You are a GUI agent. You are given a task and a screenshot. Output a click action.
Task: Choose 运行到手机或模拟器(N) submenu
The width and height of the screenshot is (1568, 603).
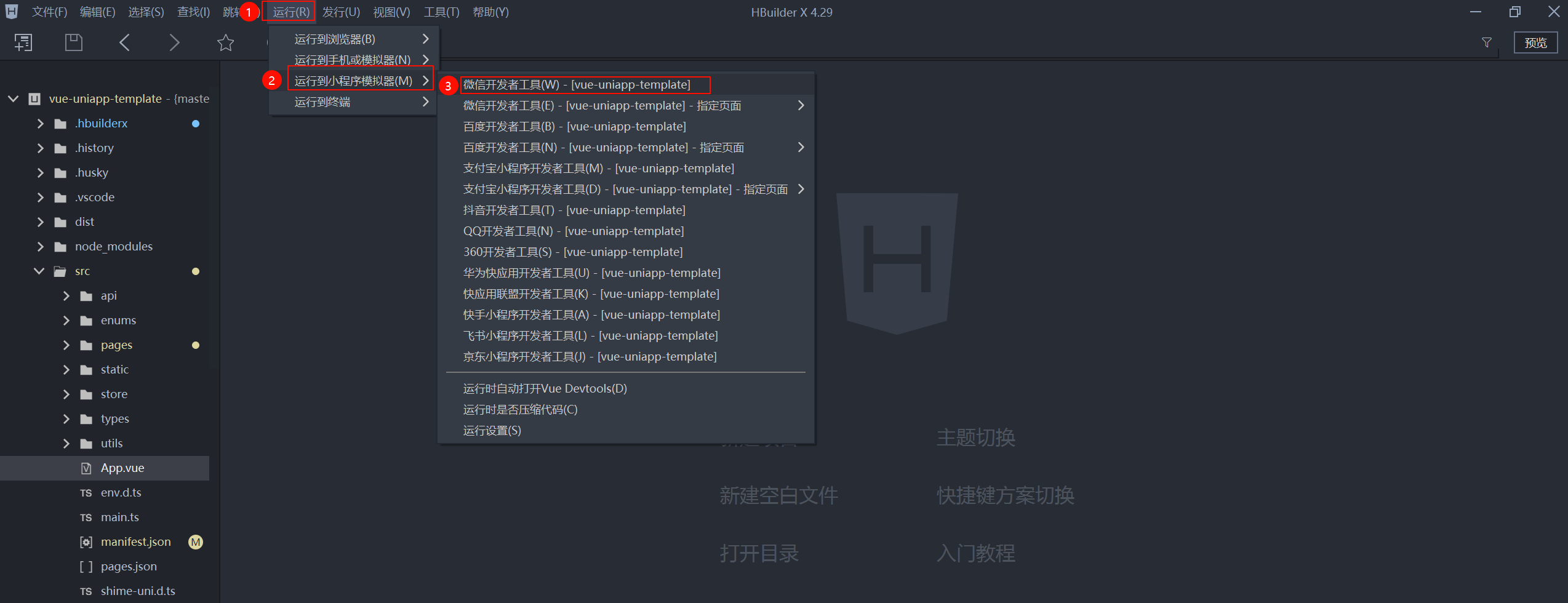point(353,60)
